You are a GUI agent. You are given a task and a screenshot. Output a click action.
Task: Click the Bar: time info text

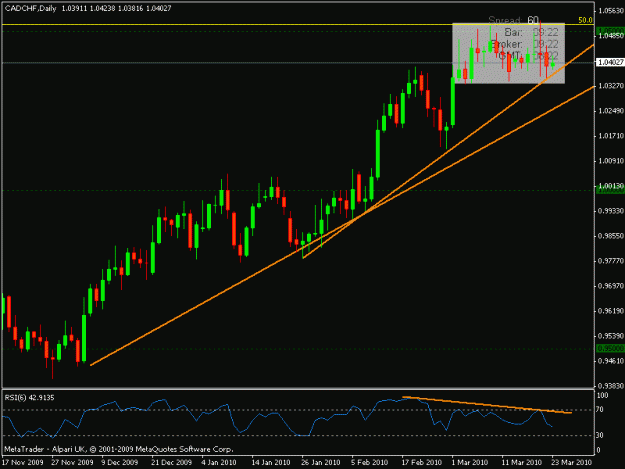[531, 32]
